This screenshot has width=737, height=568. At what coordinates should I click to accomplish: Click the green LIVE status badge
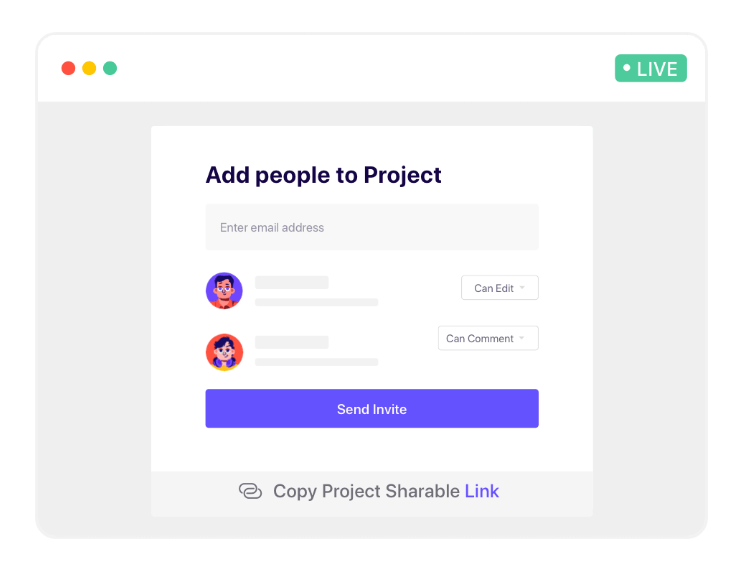651,68
